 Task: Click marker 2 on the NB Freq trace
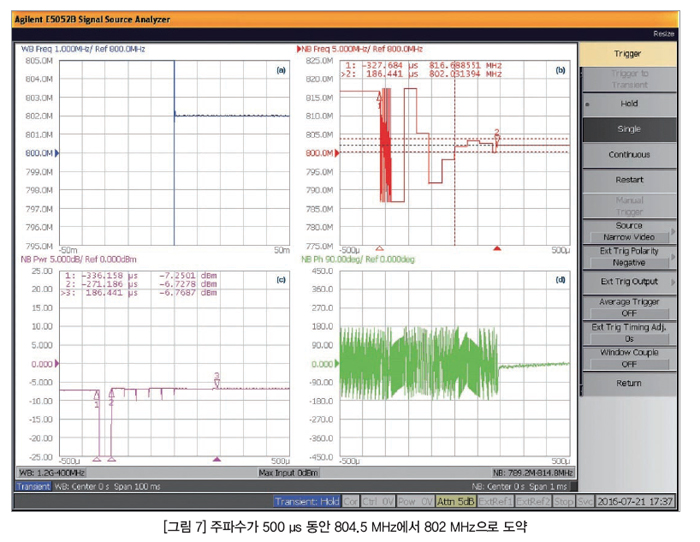(x=497, y=138)
